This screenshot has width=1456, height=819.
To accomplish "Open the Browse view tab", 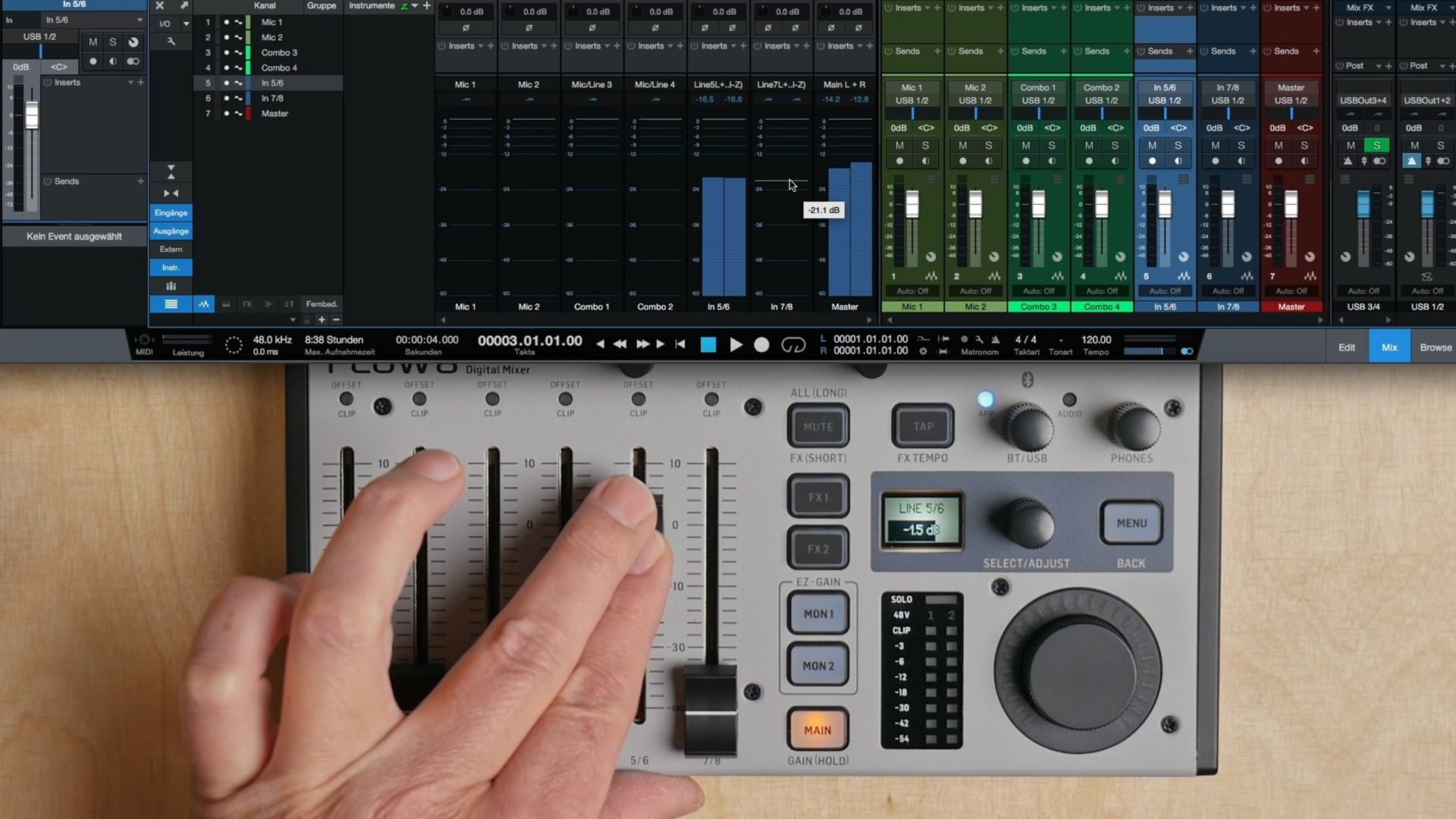I will [x=1435, y=347].
